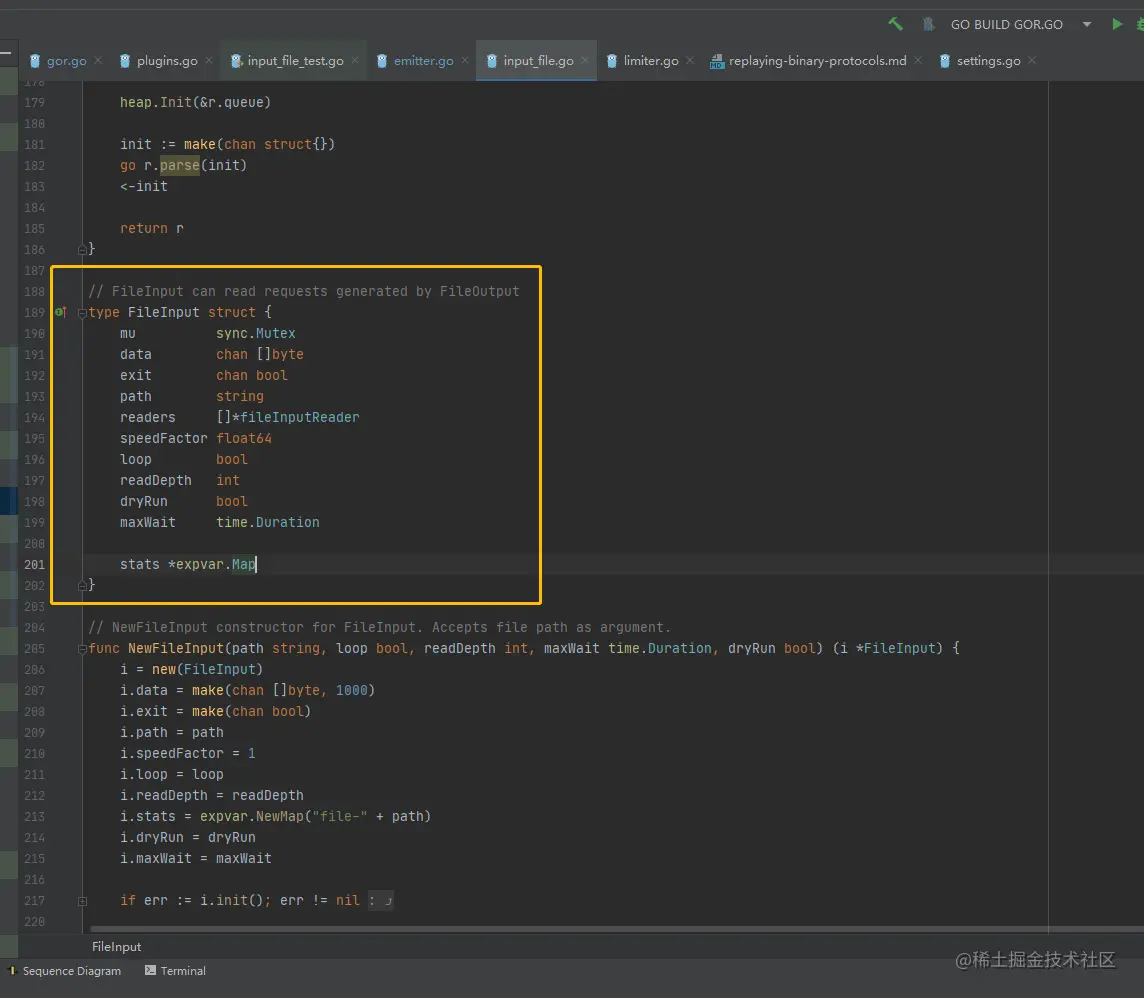Click NewFileInput function name on line 205

tap(176, 649)
